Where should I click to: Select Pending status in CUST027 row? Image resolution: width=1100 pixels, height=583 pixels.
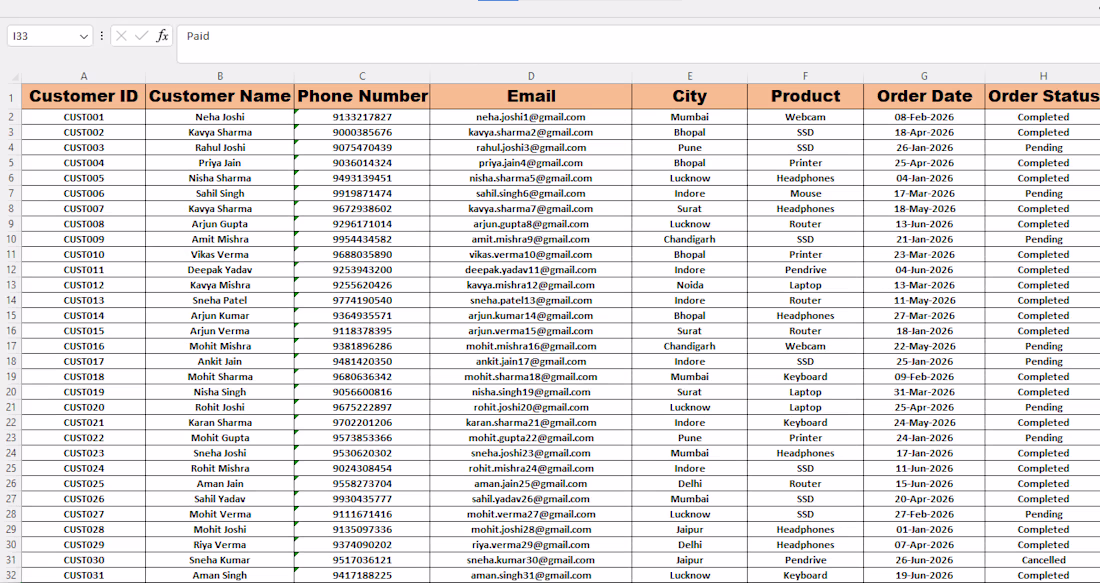coord(1042,514)
